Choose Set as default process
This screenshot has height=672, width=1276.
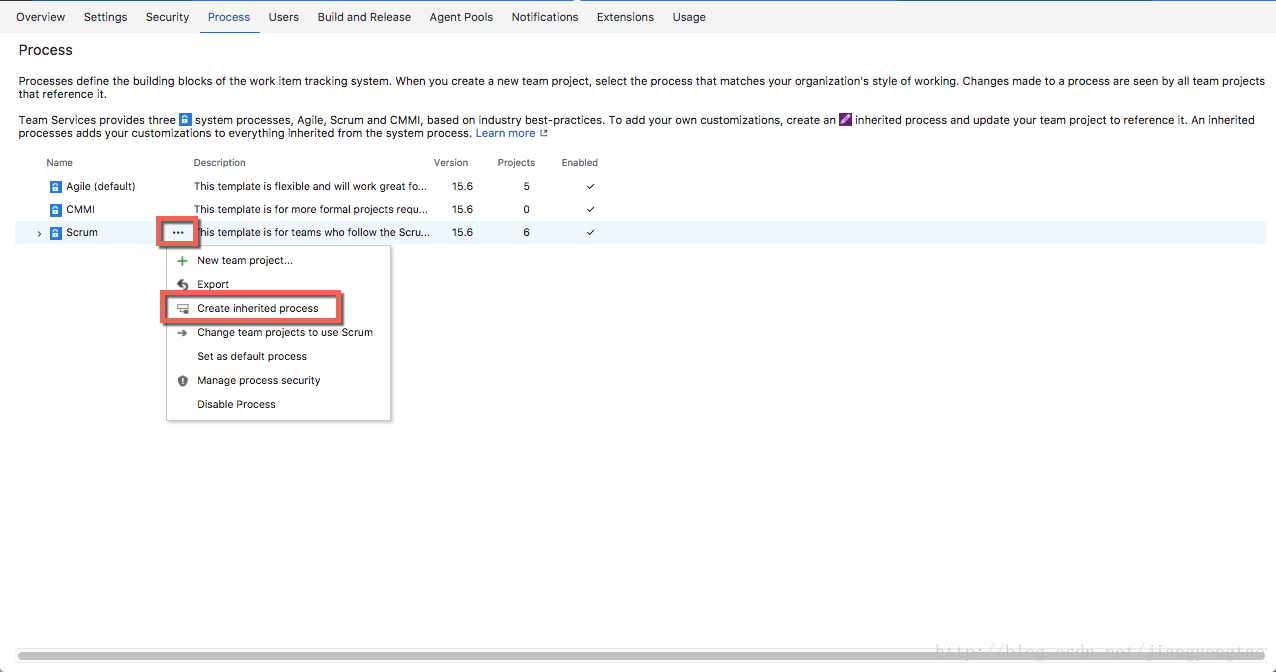coord(252,356)
